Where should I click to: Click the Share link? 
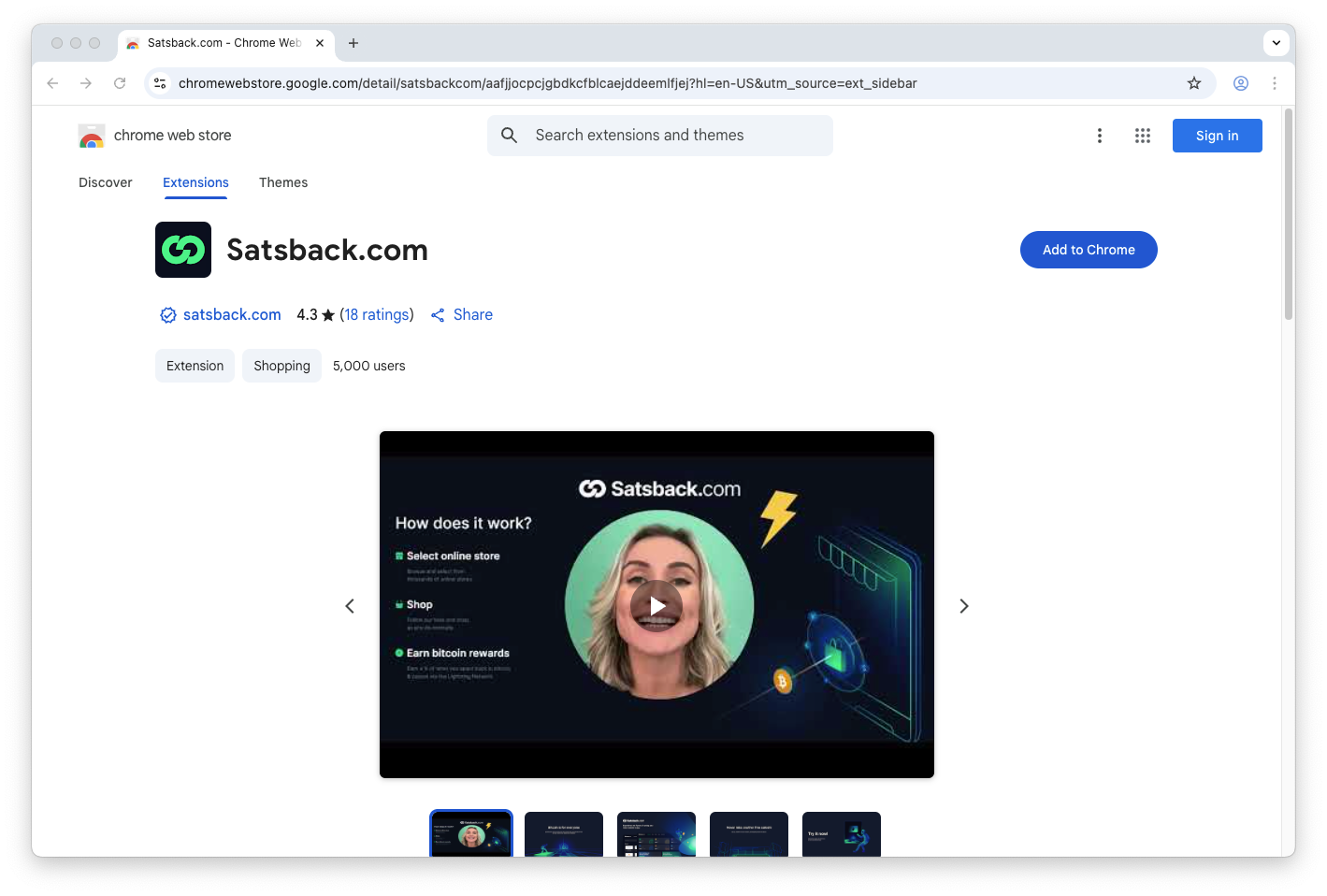(462, 315)
